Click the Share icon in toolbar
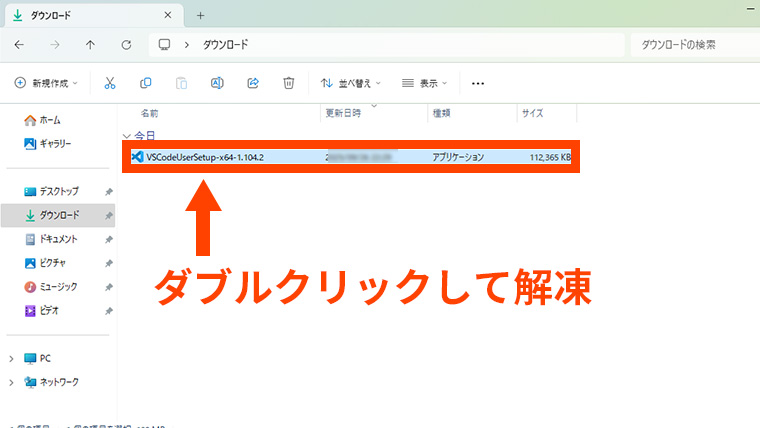The image size is (760, 428). click(253, 83)
